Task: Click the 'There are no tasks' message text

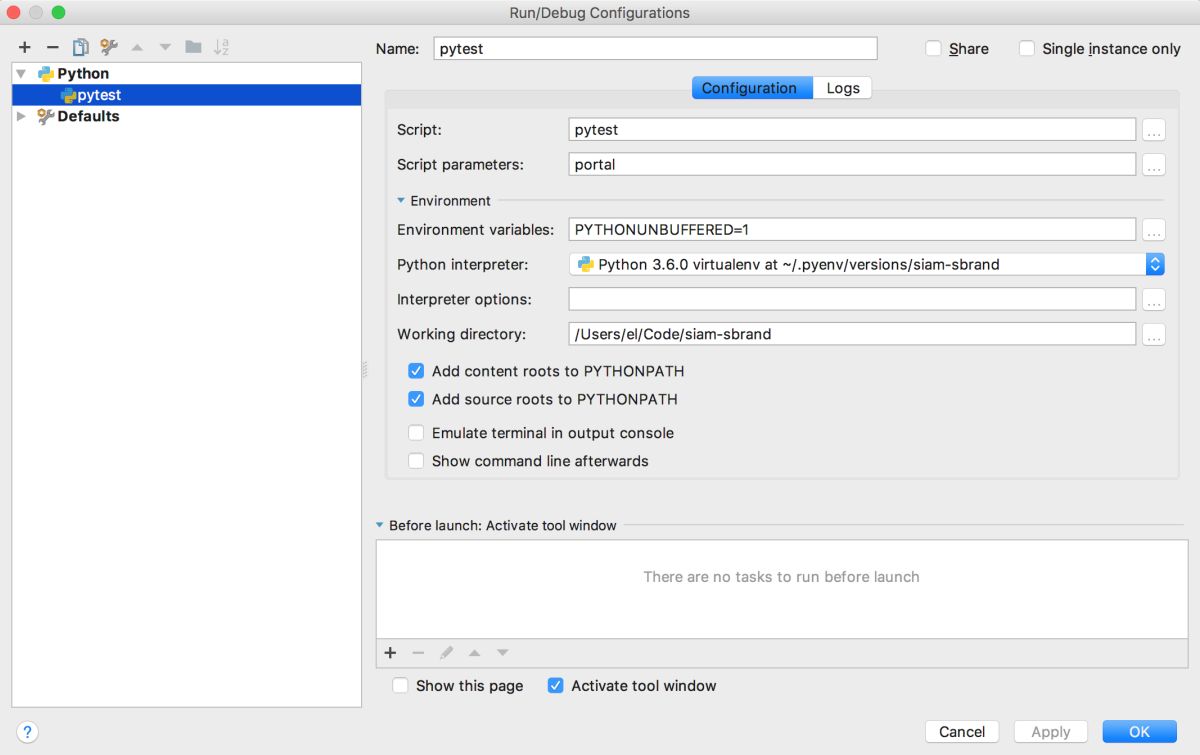Action: 781,577
